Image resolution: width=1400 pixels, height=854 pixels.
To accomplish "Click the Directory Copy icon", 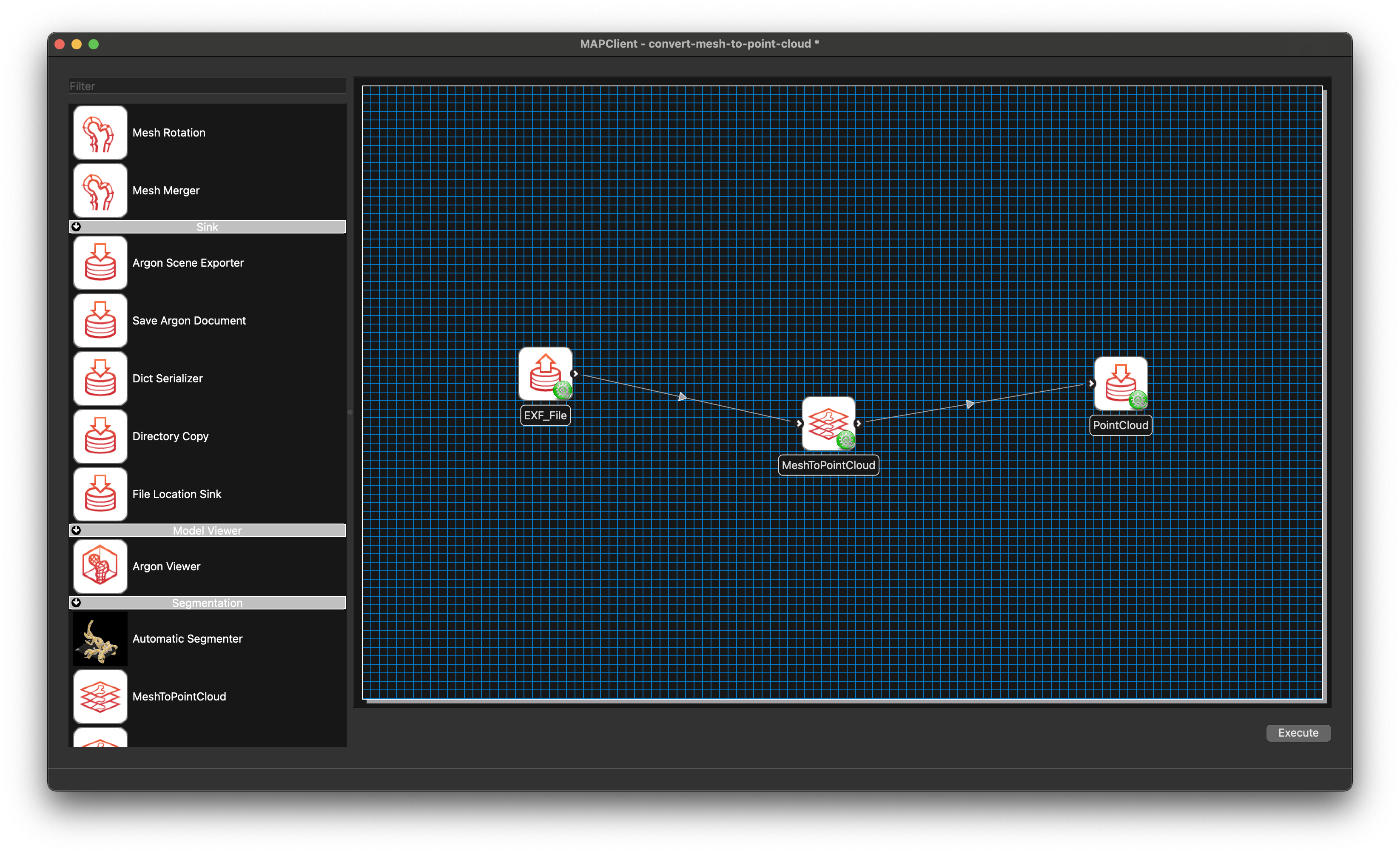I will point(100,436).
